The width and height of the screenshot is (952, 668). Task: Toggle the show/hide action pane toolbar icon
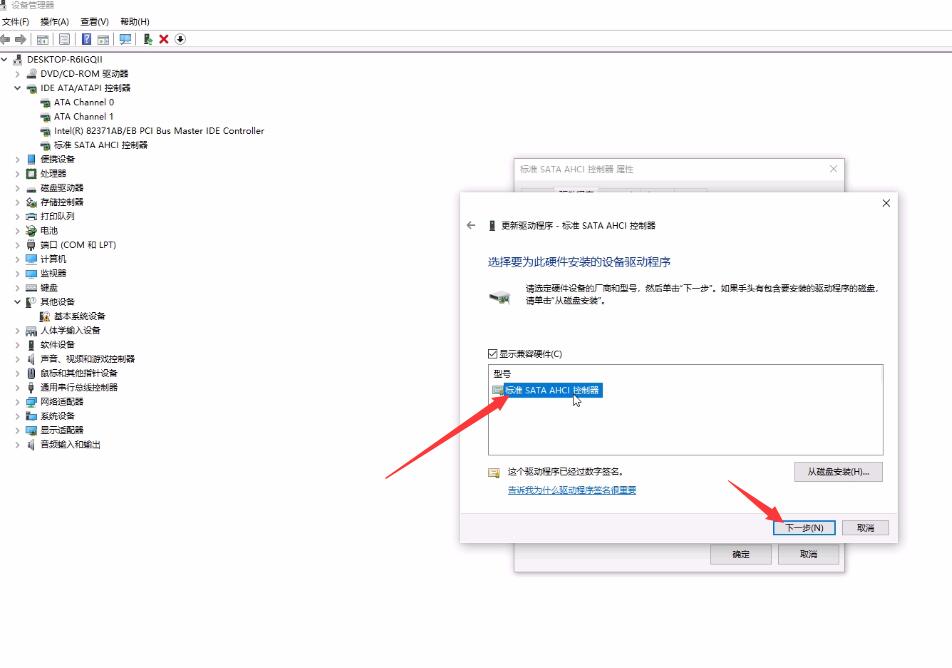point(103,39)
